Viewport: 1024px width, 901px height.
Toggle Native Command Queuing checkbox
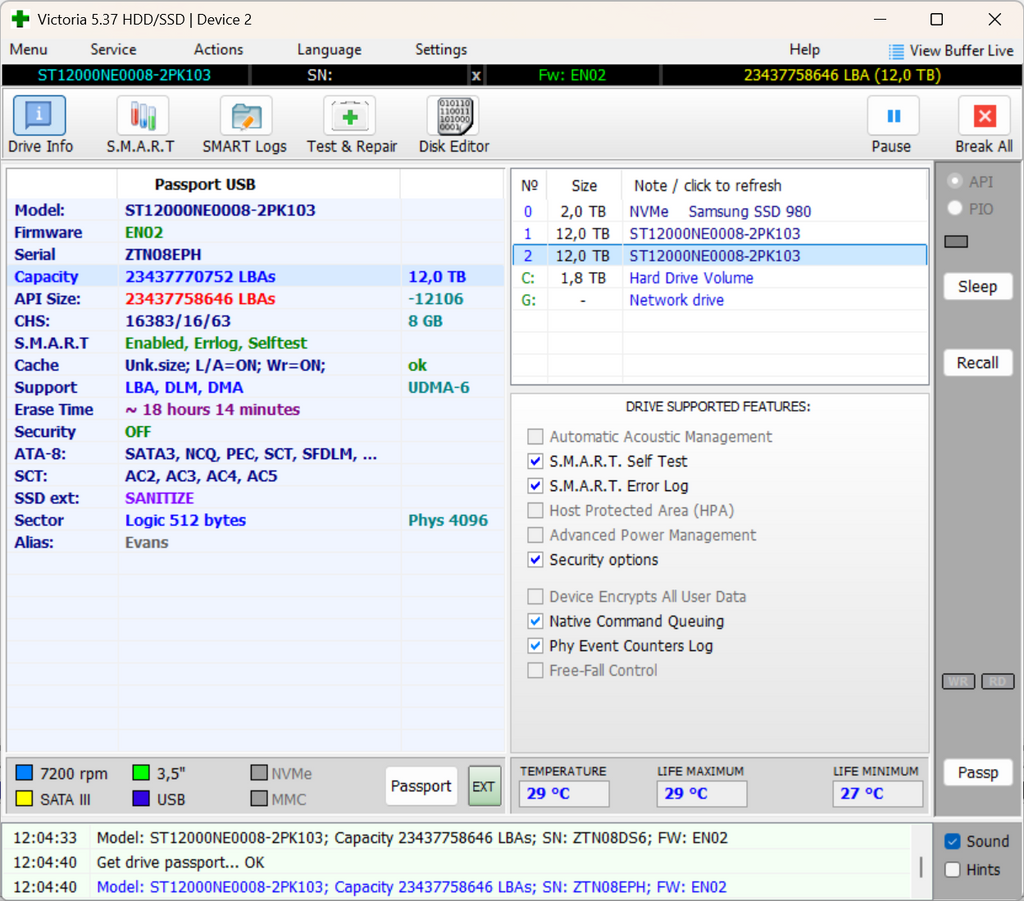(535, 621)
